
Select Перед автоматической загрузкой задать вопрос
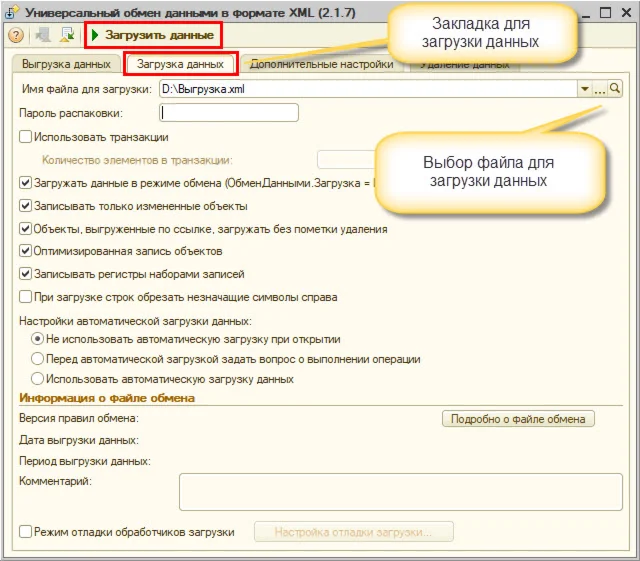37,359
